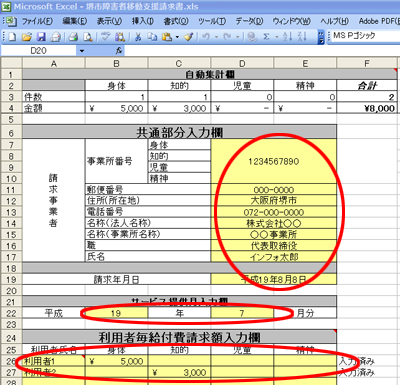The height and width of the screenshot is (385, 400).
Task: Click the Copy icon in the toolbar
Action: coord(152,37)
